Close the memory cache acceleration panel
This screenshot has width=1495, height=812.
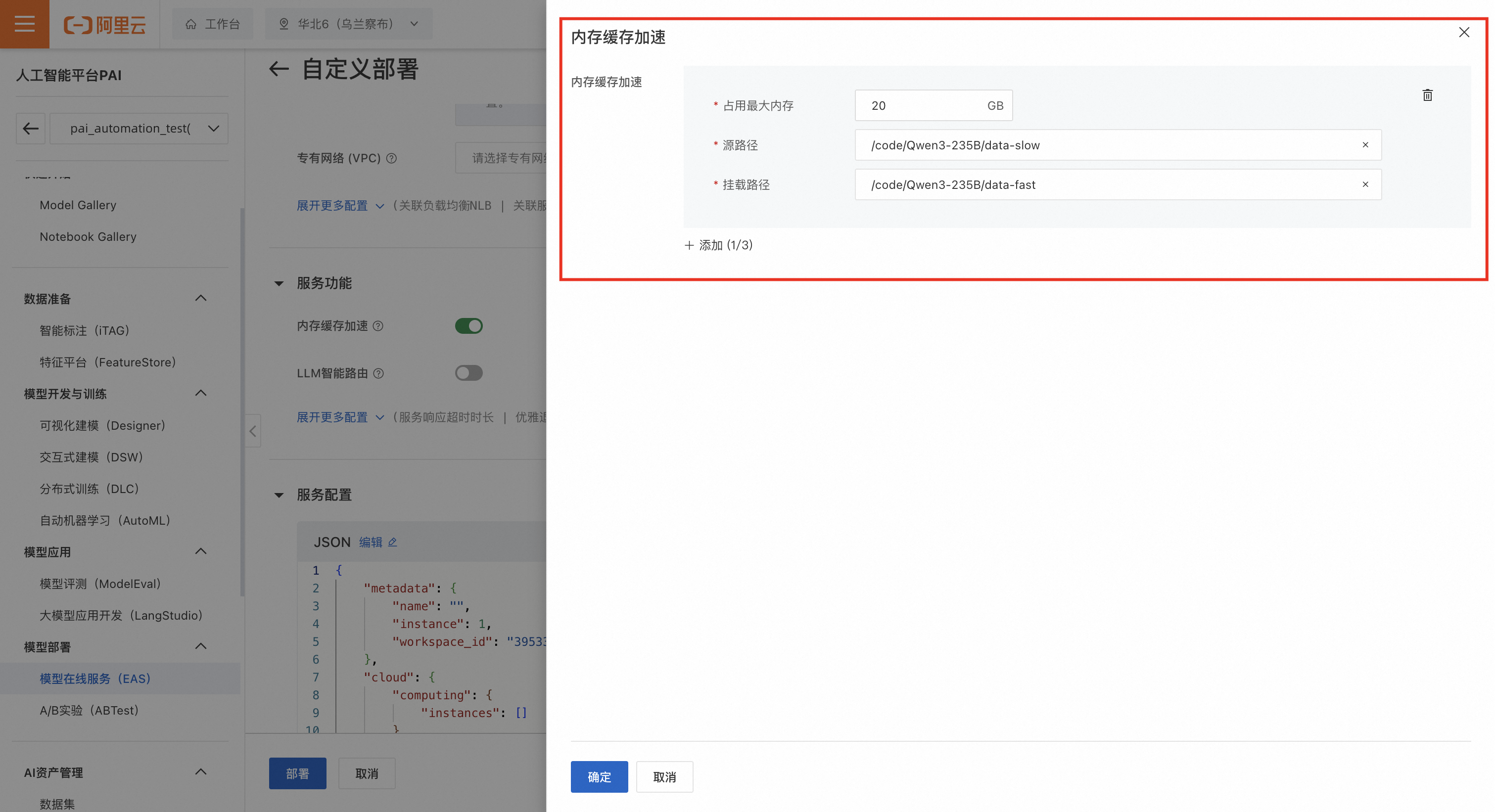[1464, 33]
